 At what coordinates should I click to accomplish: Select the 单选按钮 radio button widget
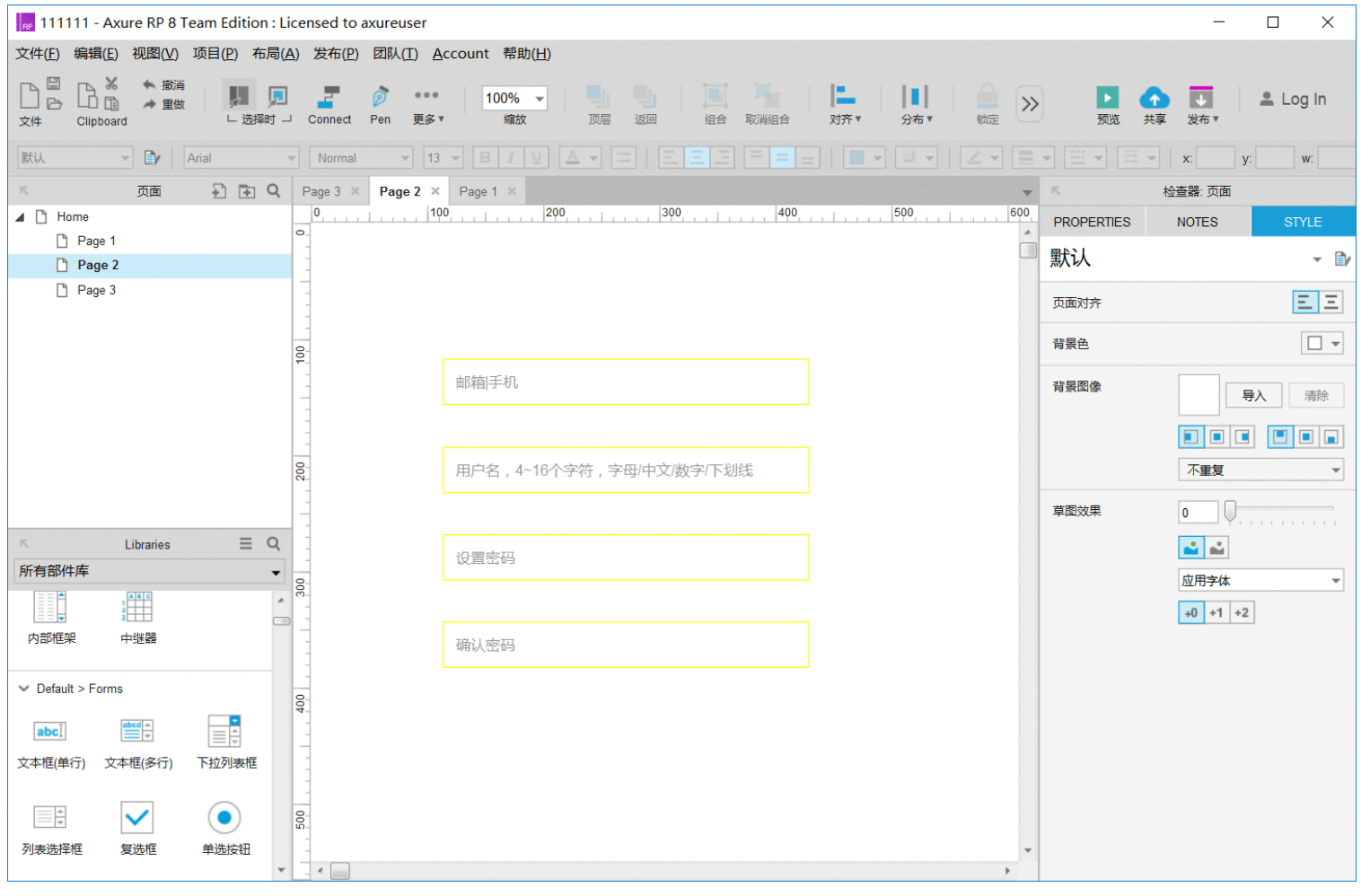(225, 829)
